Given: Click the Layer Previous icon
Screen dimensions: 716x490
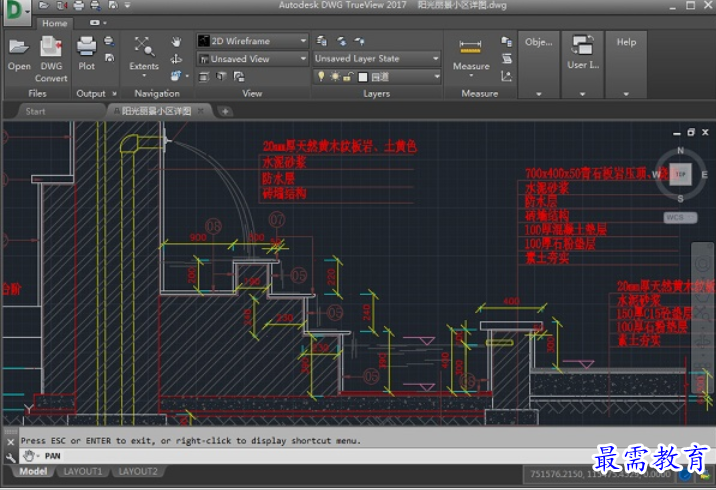Looking at the screenshot, I should tap(342, 41).
